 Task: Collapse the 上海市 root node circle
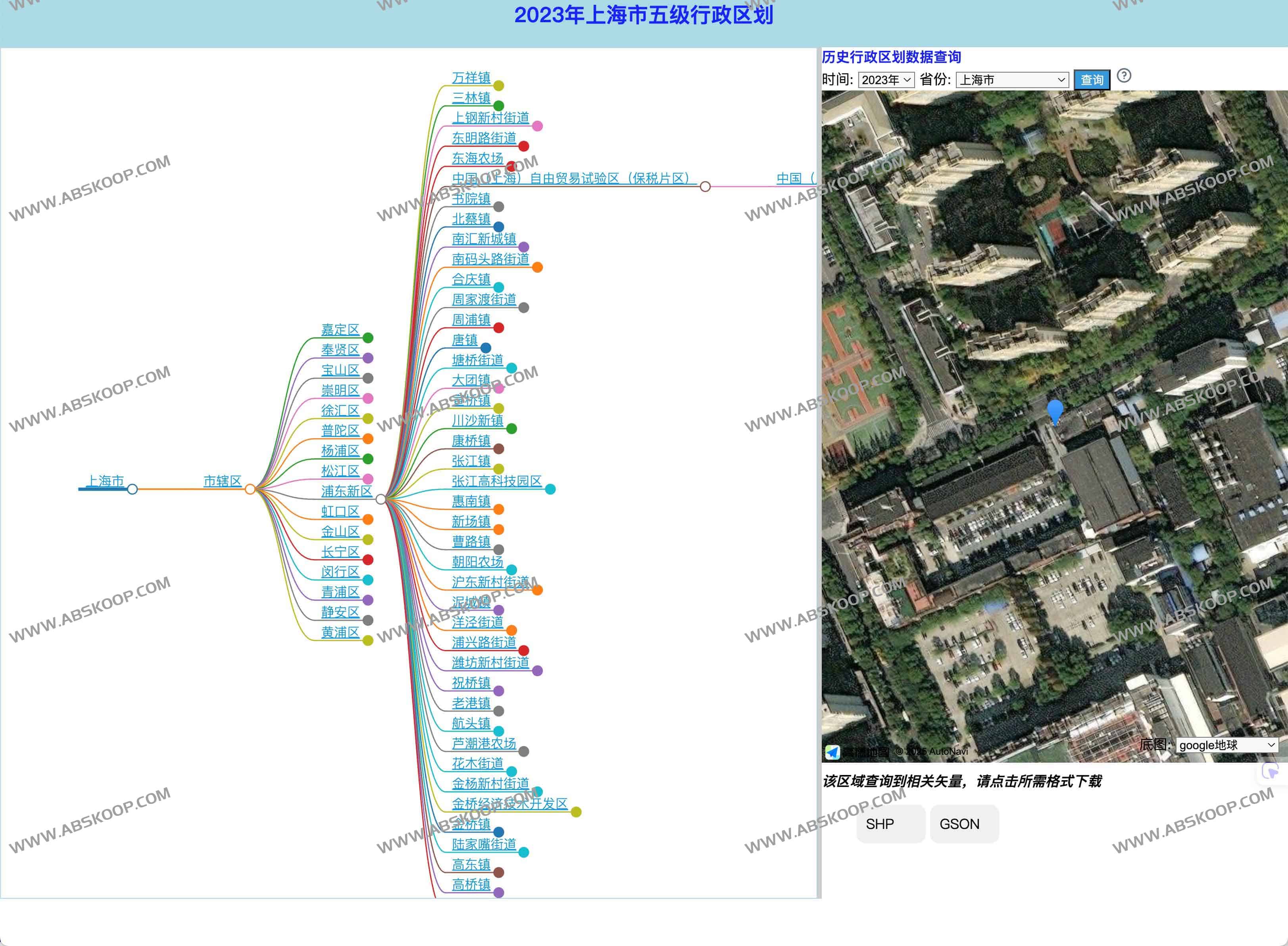(132, 489)
